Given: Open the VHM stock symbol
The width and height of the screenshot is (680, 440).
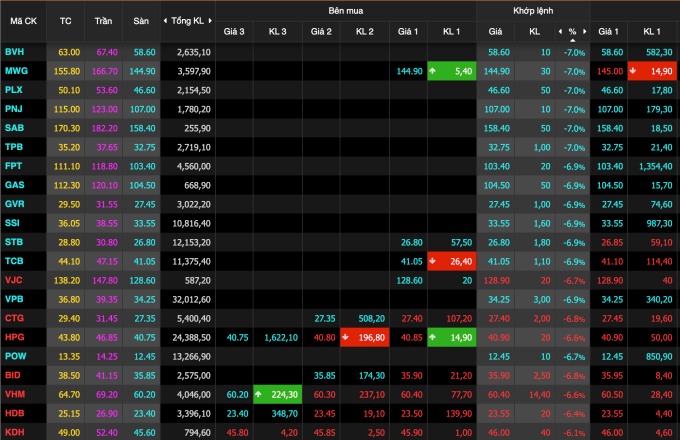Looking at the screenshot, I should pyautogui.click(x=15, y=394).
